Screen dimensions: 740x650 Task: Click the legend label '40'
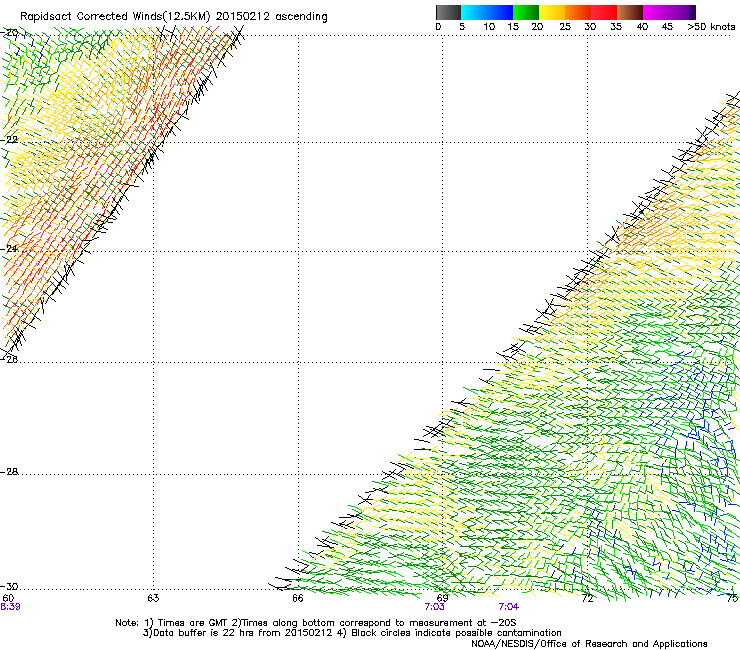[x=642, y=27]
